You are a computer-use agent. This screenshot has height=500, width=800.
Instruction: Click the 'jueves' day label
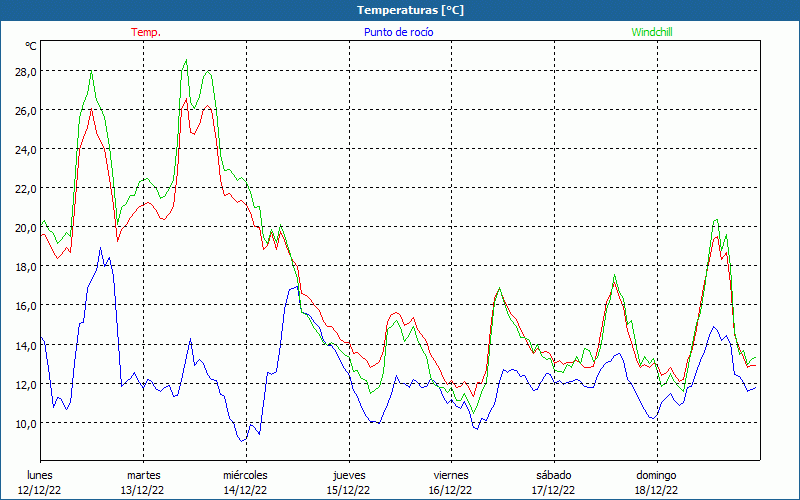349,475
